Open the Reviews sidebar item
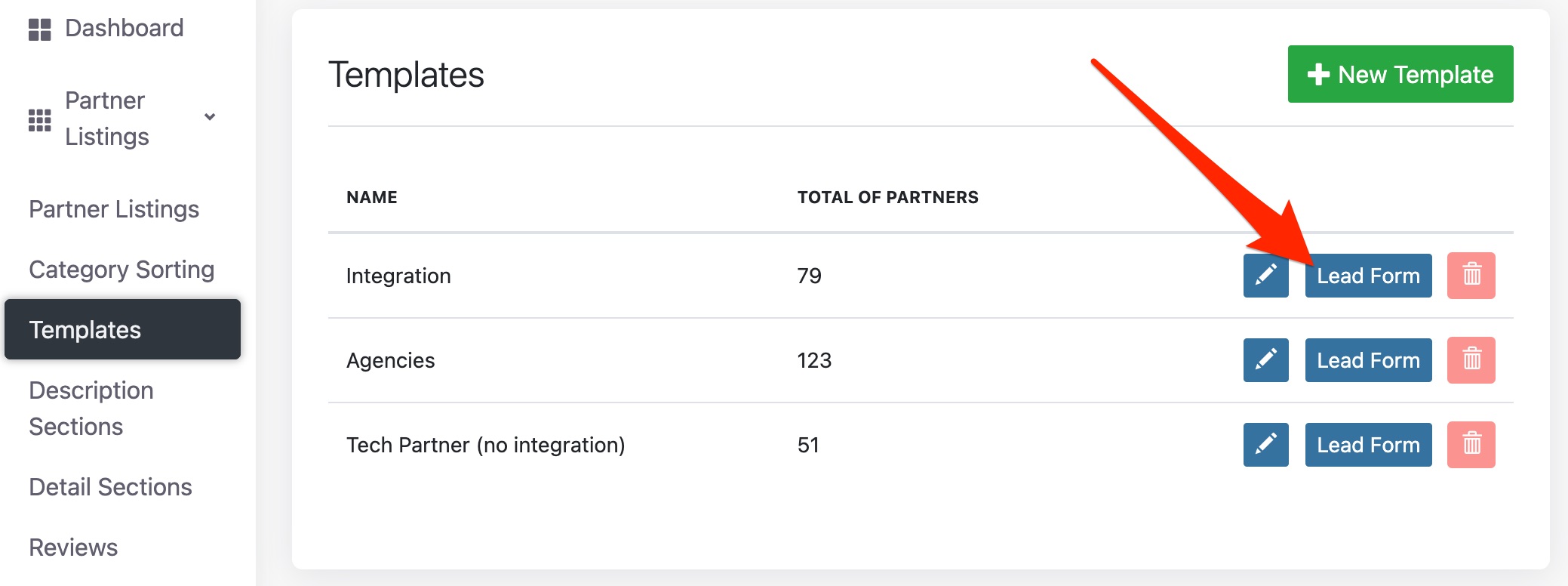Viewport: 1568px width, 586px height. [73, 547]
